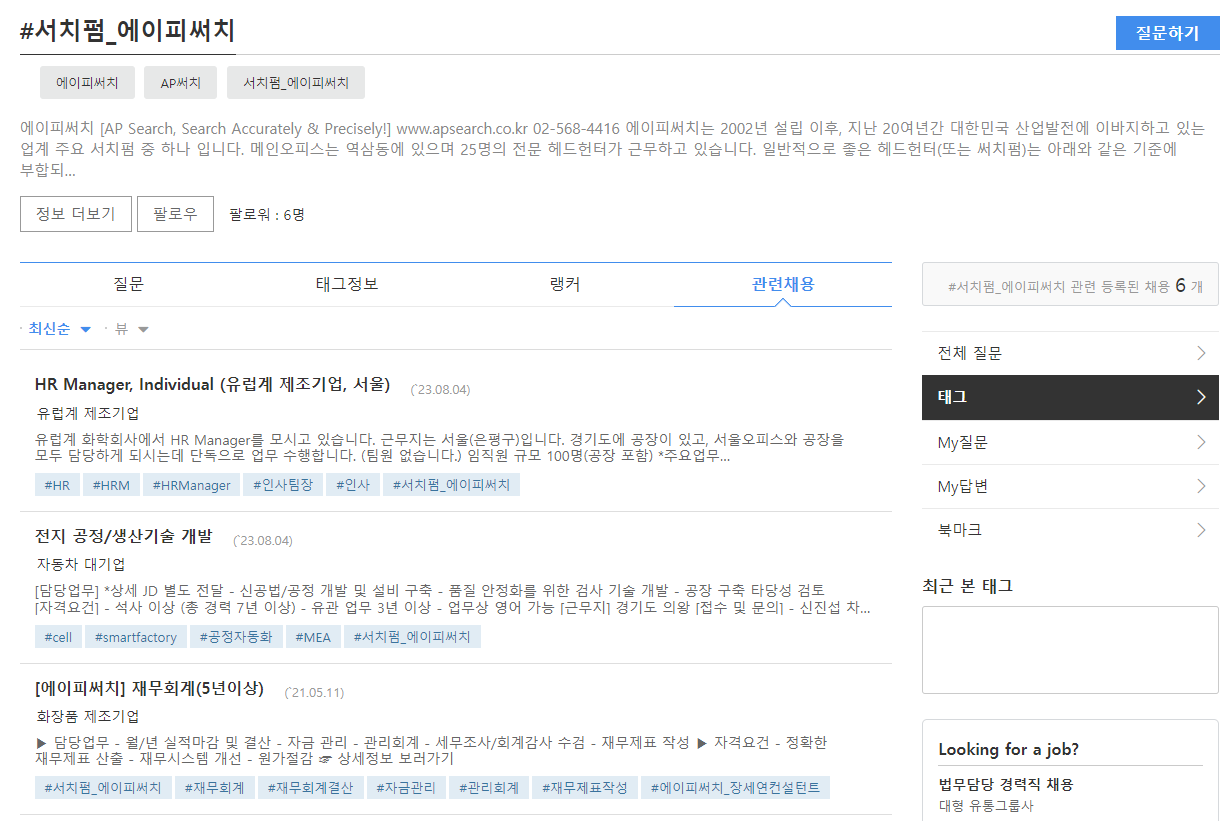Image resolution: width=1227 pixels, height=821 pixels.
Task: Click the #자금관리 tag
Action: [x=406, y=788]
